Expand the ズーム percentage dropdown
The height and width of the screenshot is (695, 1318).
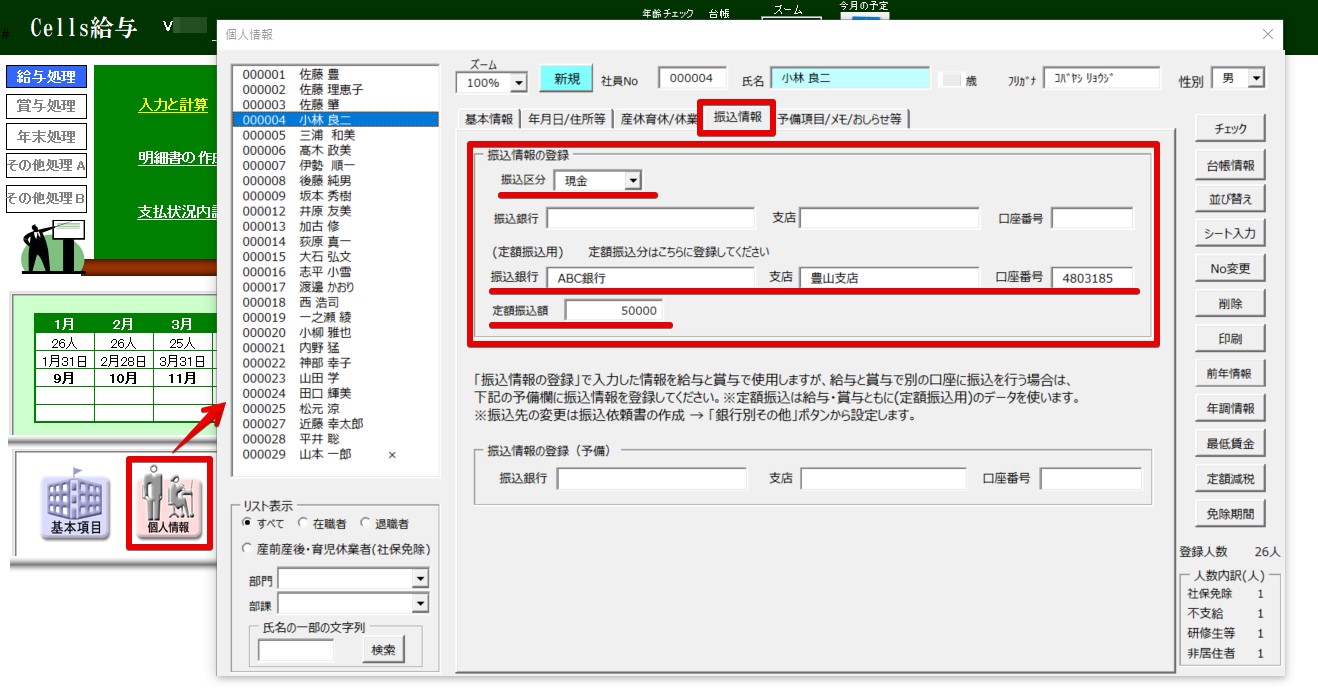[x=518, y=83]
